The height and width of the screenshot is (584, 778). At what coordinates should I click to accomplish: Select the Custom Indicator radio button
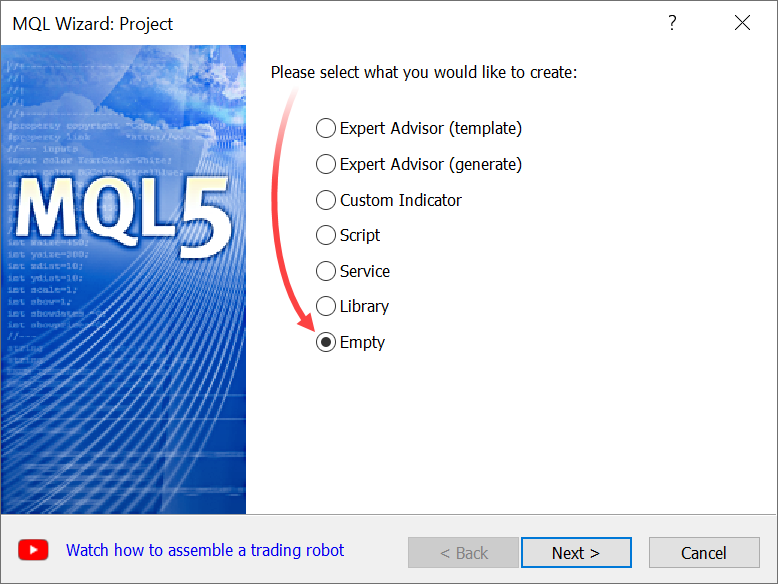[x=326, y=200]
